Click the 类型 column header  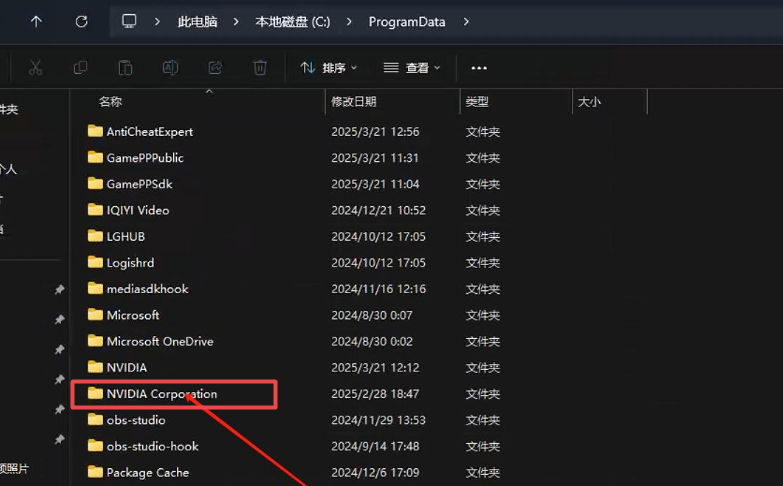click(477, 101)
